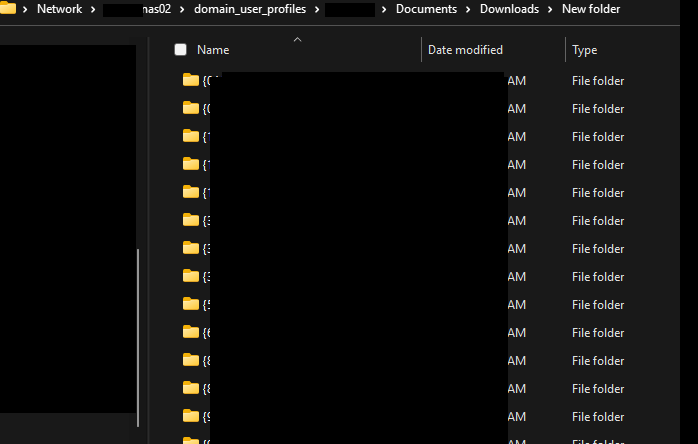
Task: Open the chevron dropdown after domain_user_profiles
Action: click(x=315, y=9)
